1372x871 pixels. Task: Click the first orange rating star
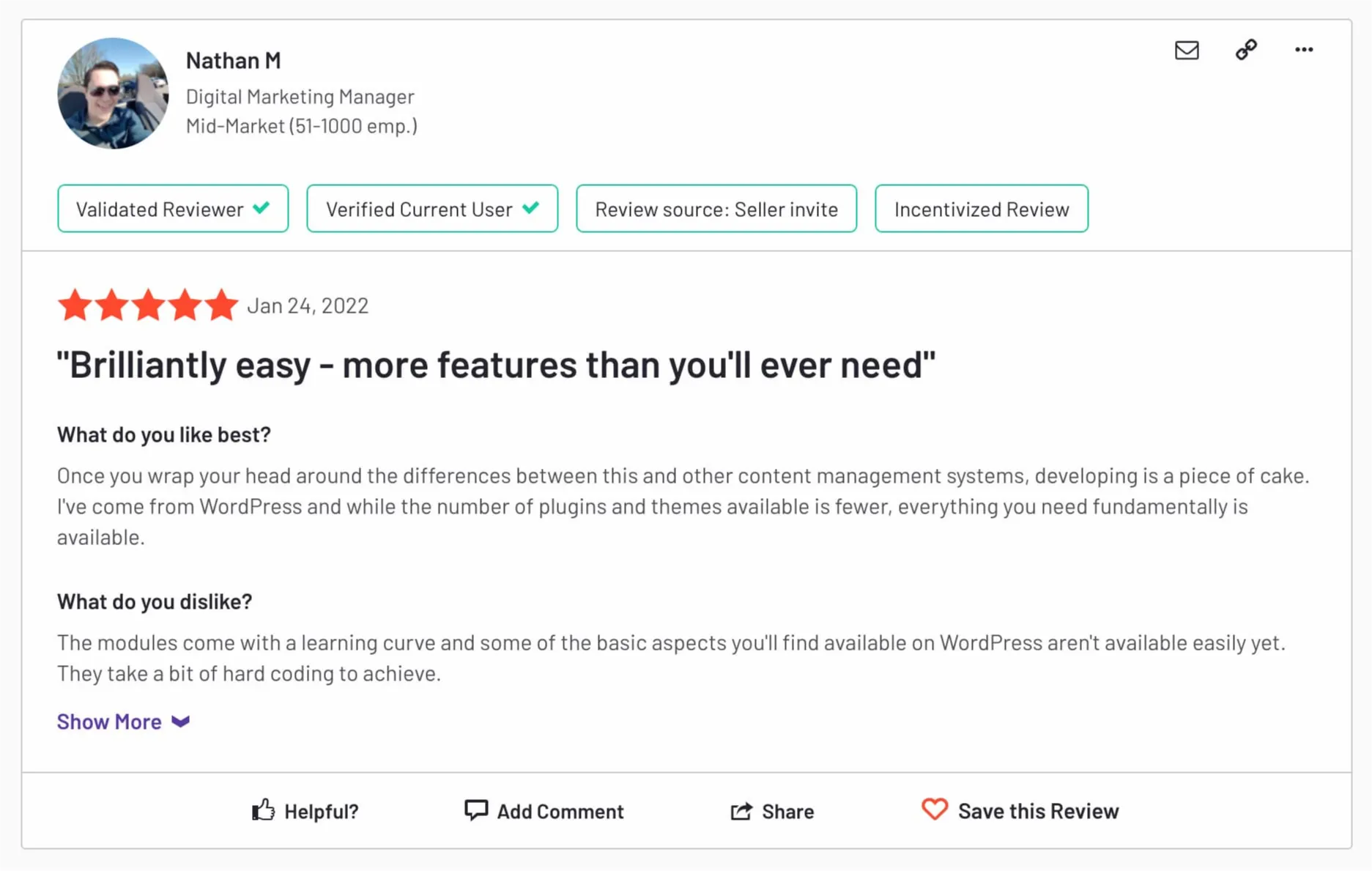tap(75, 305)
